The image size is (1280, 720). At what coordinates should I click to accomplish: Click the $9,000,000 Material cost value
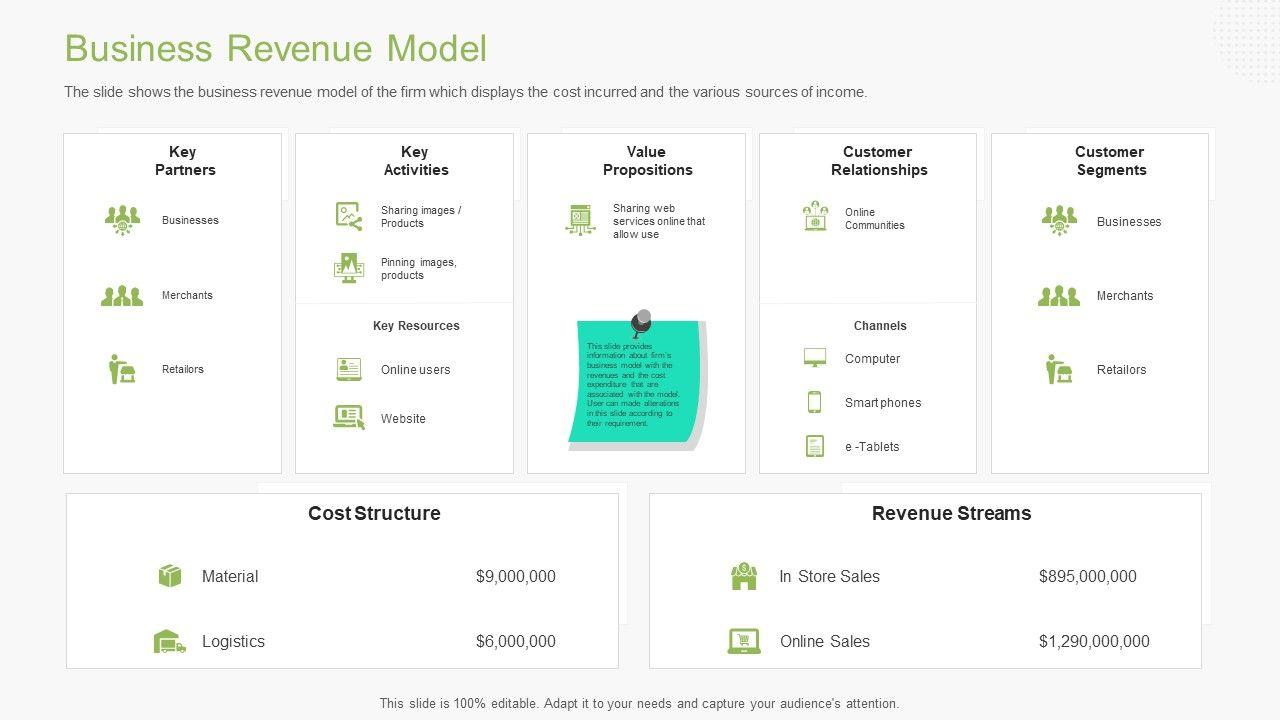click(x=515, y=576)
